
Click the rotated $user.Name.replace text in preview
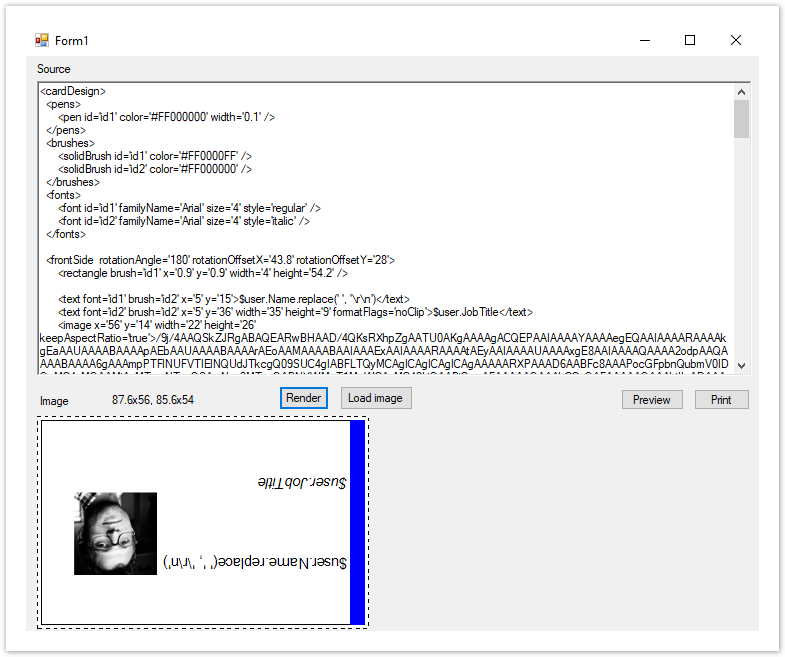coord(255,563)
